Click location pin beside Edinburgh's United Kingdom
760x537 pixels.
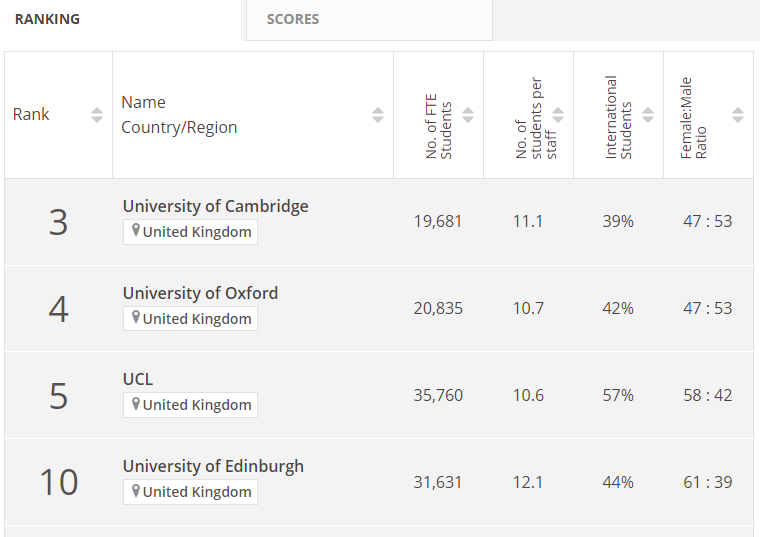(136, 491)
